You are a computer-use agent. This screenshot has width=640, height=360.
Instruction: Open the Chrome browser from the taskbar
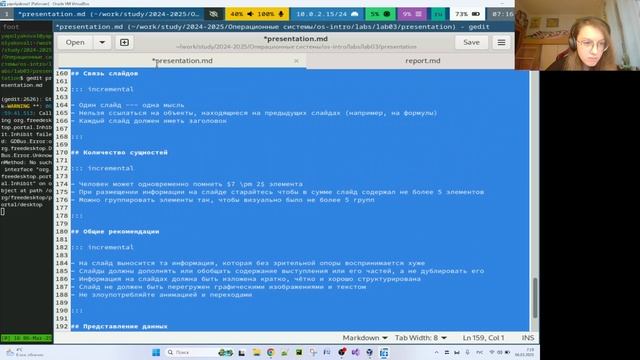[270, 352]
